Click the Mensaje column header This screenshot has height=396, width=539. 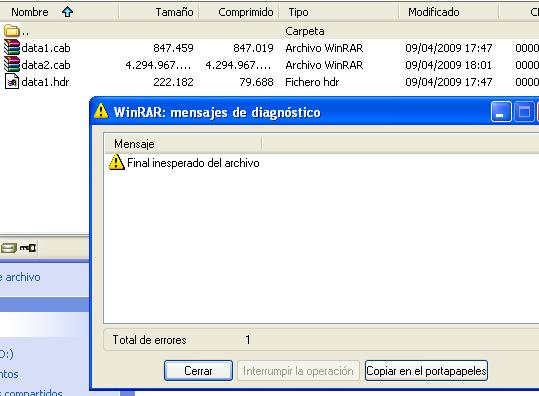(x=183, y=144)
